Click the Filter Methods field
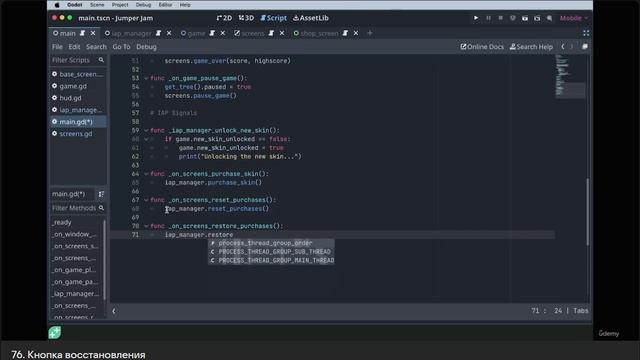Viewport: 640px width, 360px height. tap(78, 208)
